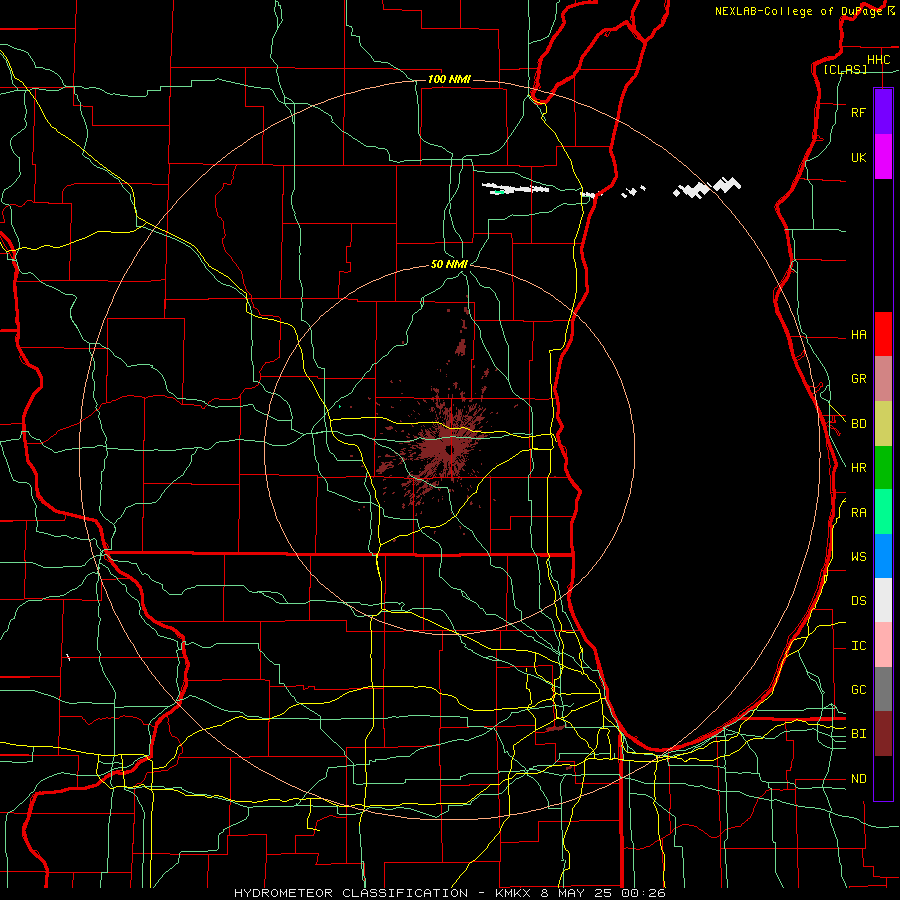Click the 'HR' legend label
Image resolution: width=900 pixels, height=900 pixels.
858,468
